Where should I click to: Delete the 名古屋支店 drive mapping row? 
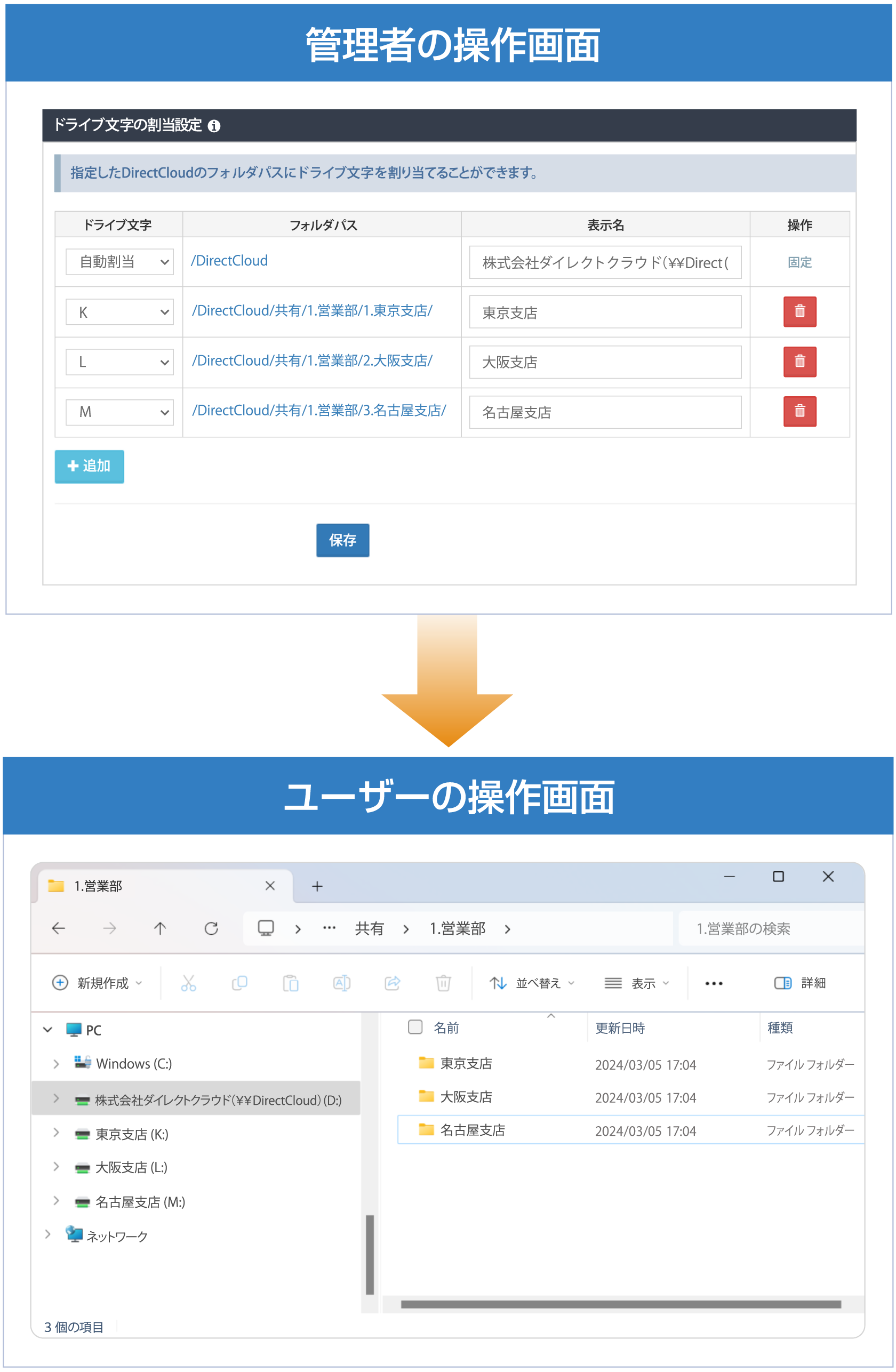click(x=799, y=411)
